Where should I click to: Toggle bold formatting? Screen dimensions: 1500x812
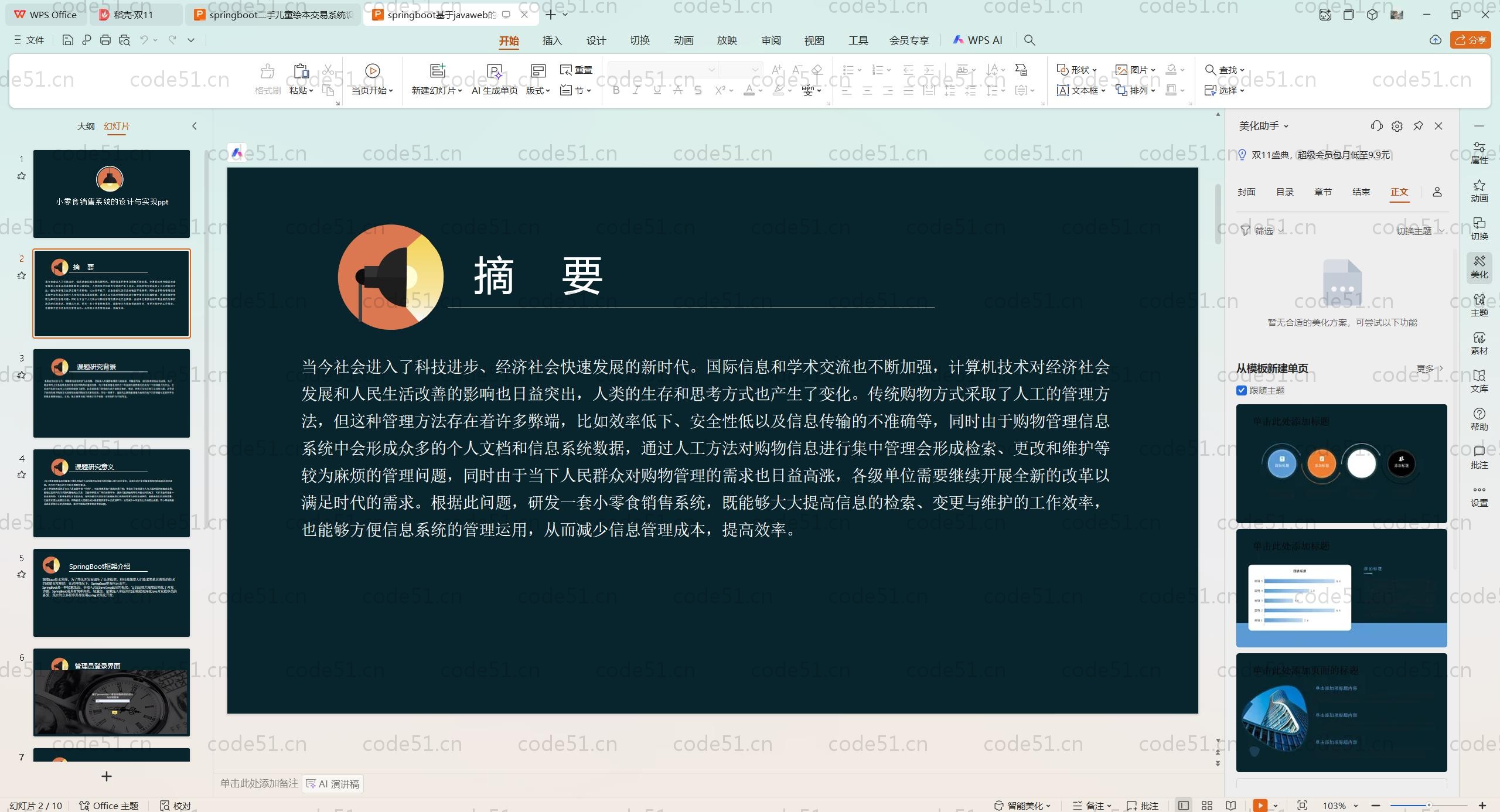point(616,90)
